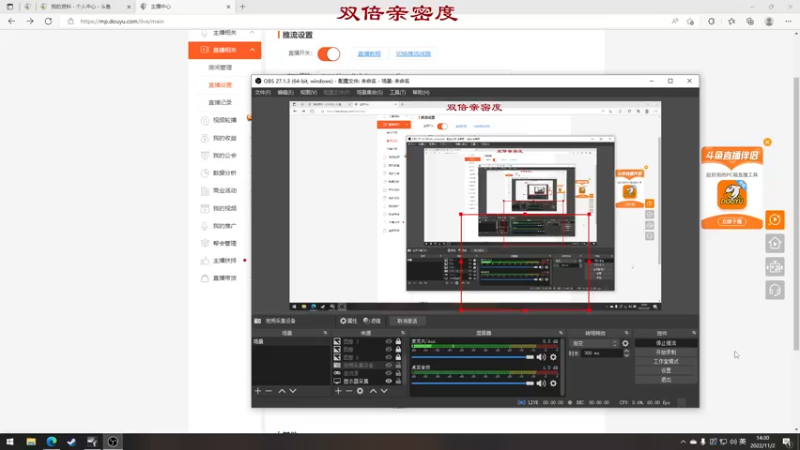The image size is (800, 450).
Task: Add a new source with plus icon
Action: click(338, 391)
